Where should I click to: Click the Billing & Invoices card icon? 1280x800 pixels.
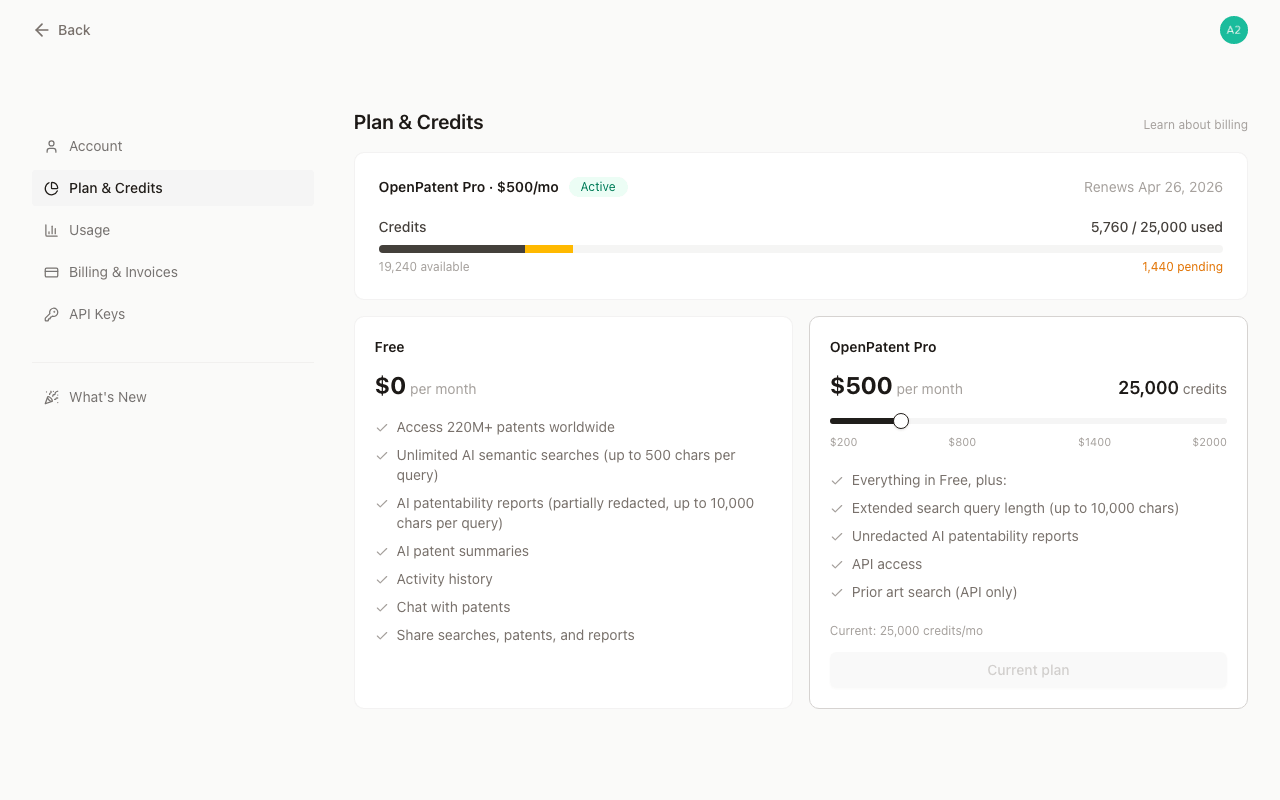point(51,272)
